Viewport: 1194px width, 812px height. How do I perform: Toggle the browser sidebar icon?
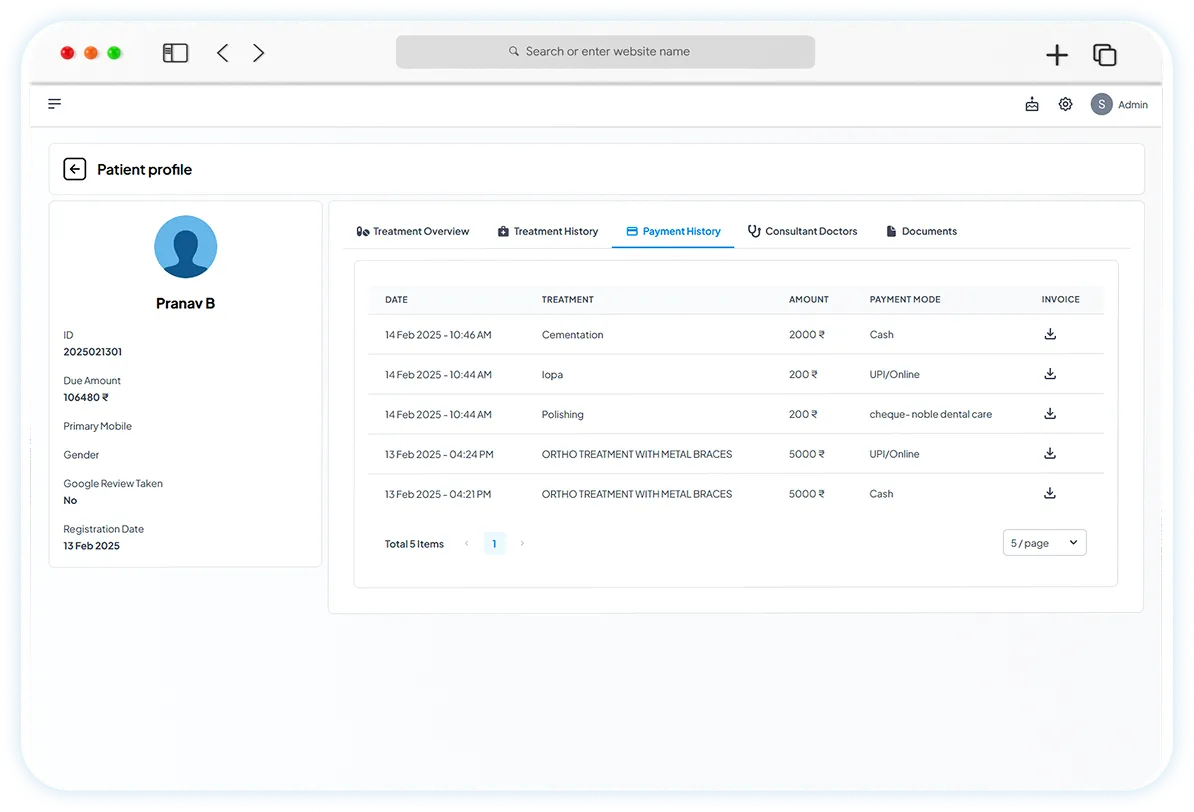click(x=175, y=53)
